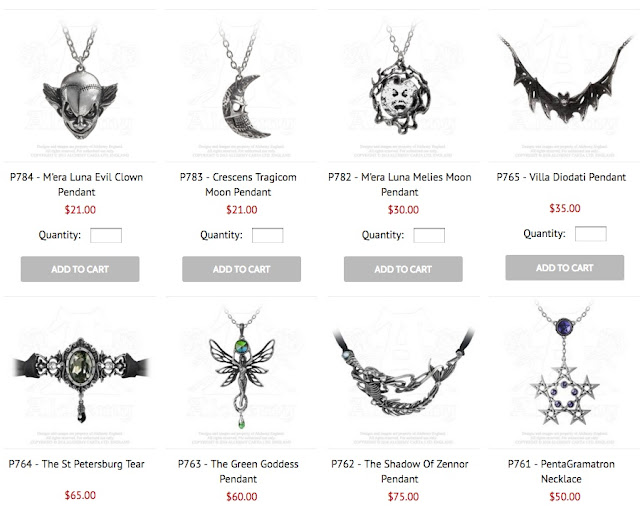This screenshot has height=509, width=640.
Task: Focus the quantity box for P765
Action: 591,234
